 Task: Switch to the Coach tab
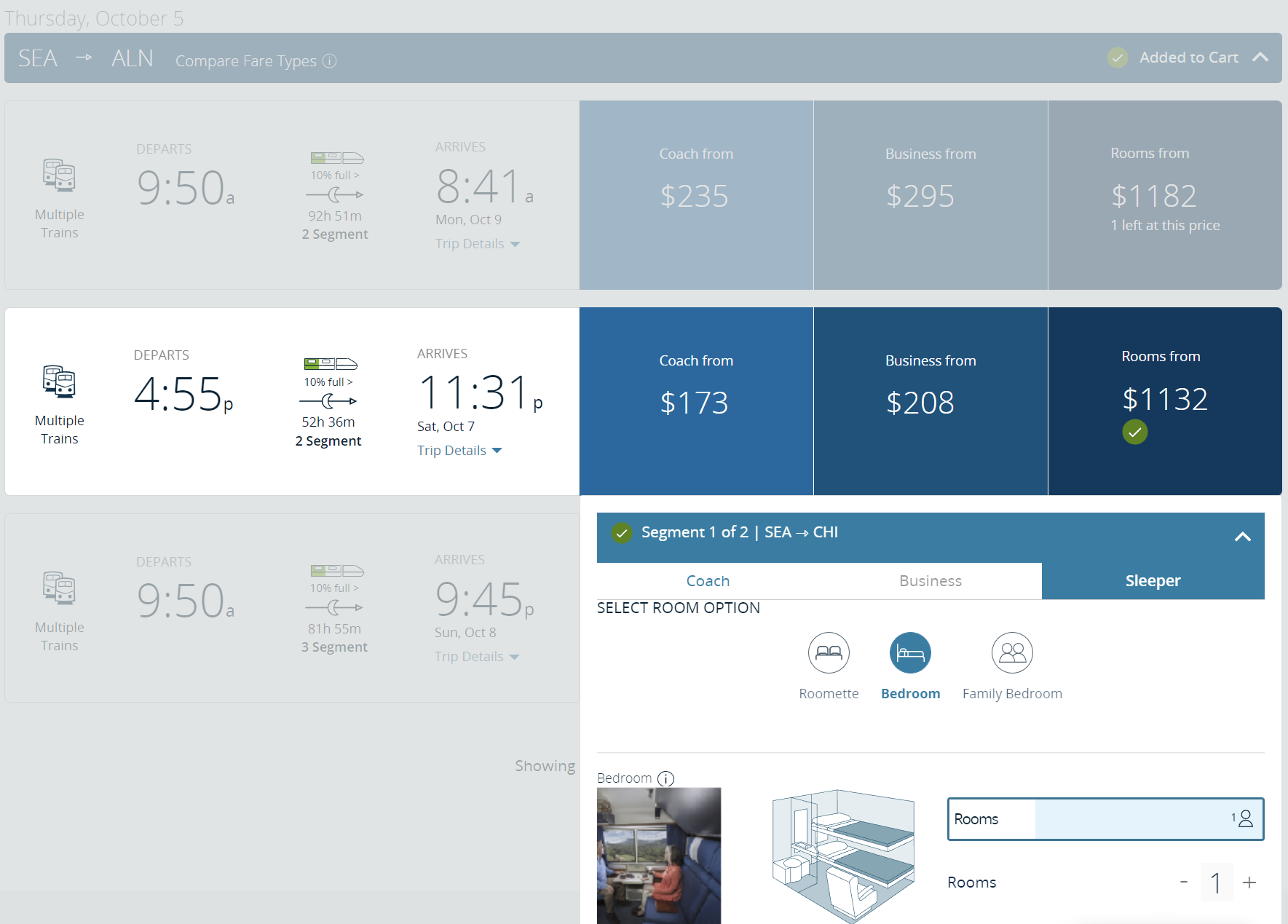click(708, 580)
